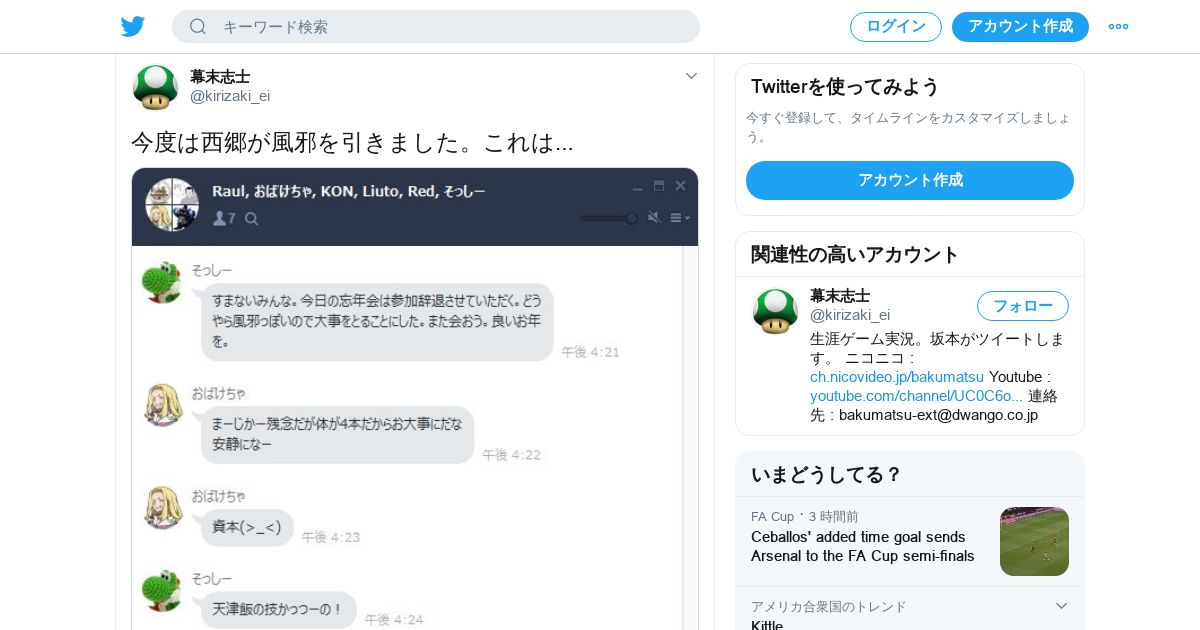Click the 7 participants icon in chat
The image size is (1200, 630).
coord(224,218)
